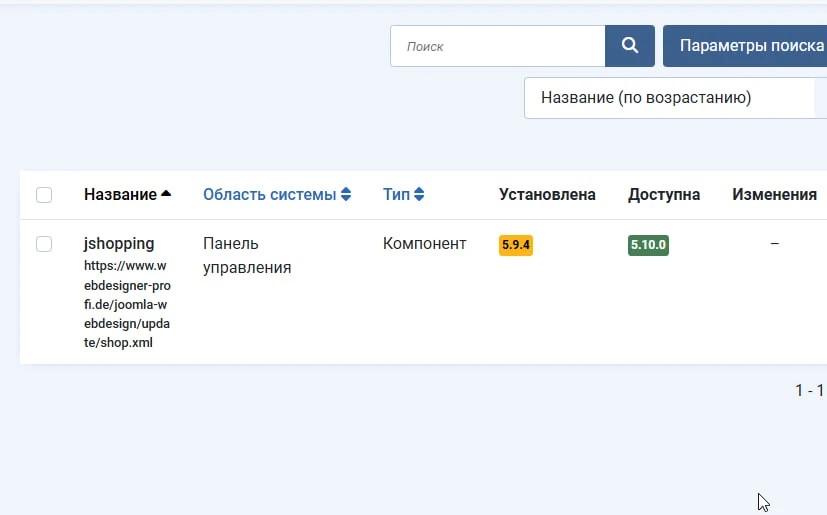Image resolution: width=827 pixels, height=515 pixels.
Task: Sort by the Тип column header
Action: tap(403, 195)
